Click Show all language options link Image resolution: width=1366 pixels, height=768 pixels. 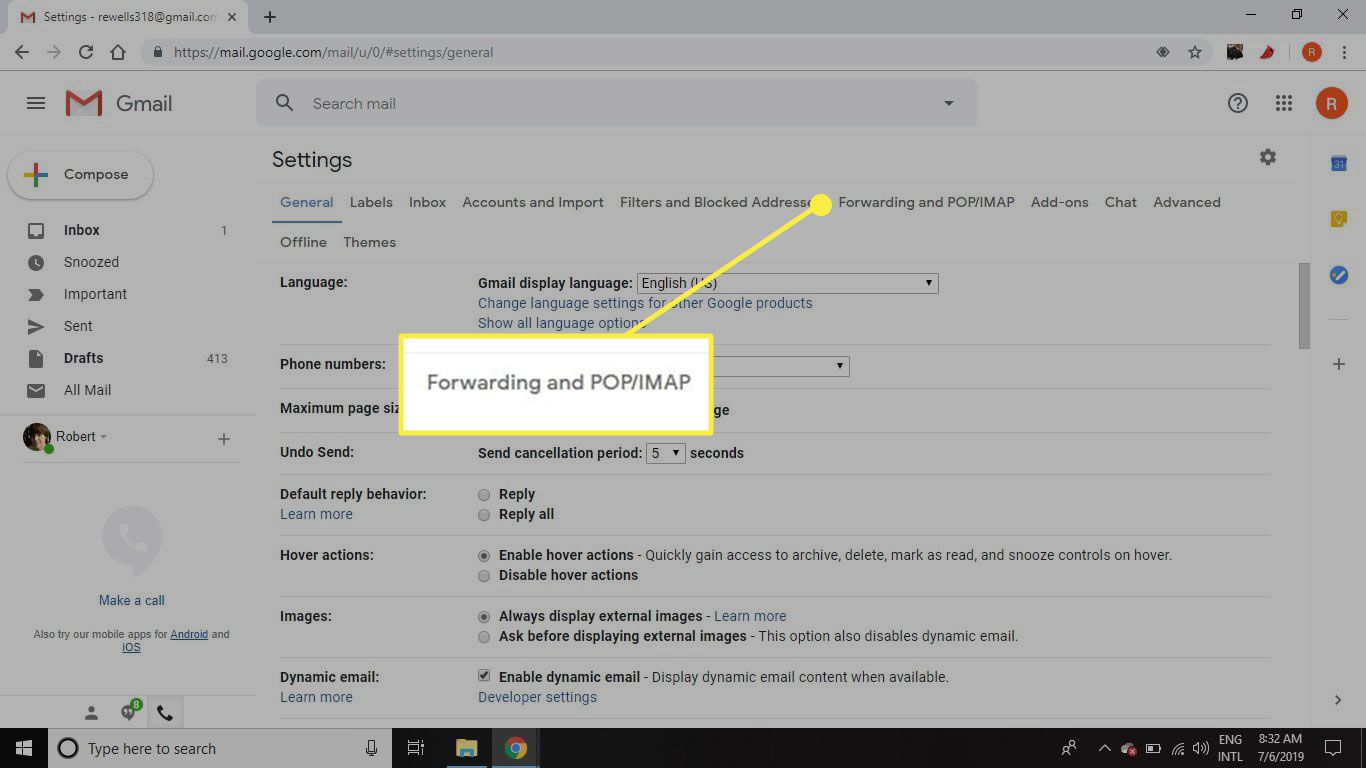pyautogui.click(x=562, y=323)
